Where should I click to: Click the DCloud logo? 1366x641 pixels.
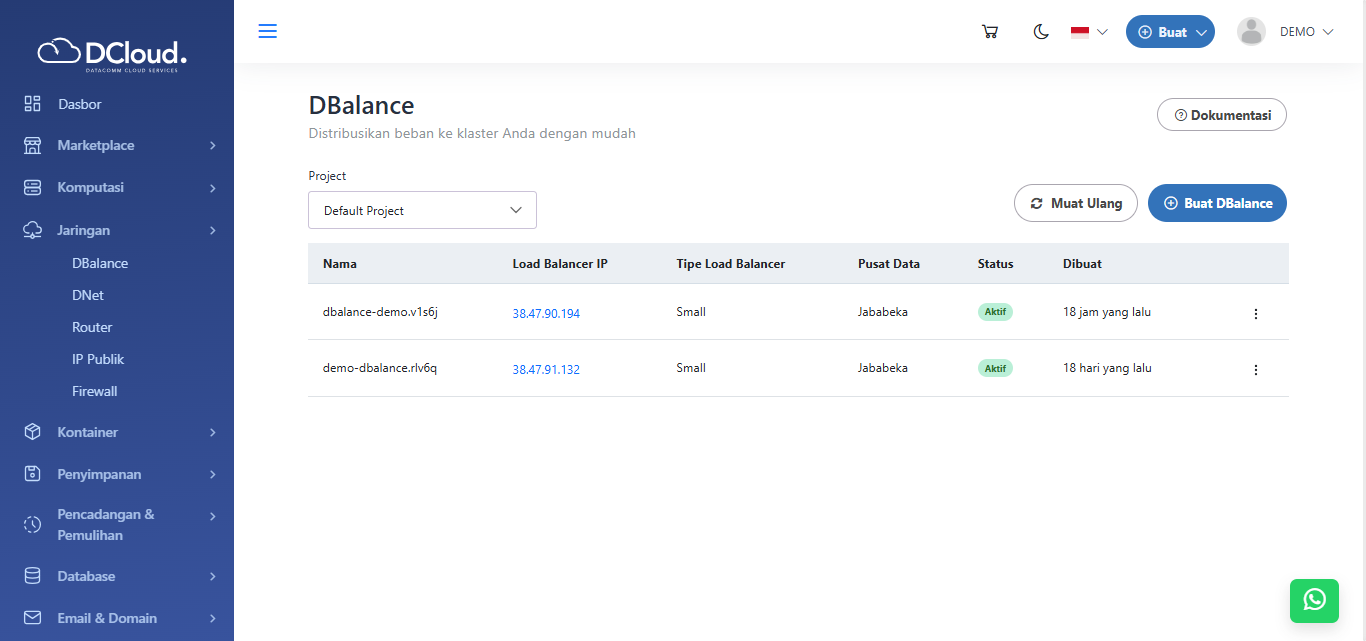(x=113, y=54)
